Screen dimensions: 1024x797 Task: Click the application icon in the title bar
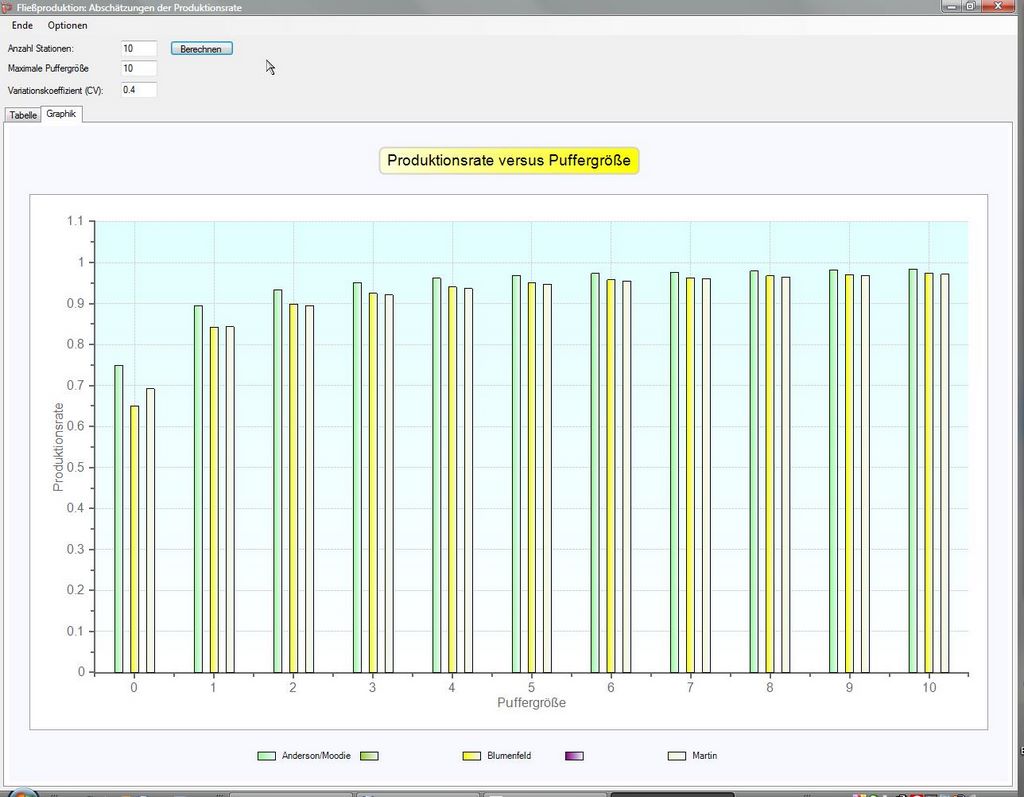tap(7, 7)
